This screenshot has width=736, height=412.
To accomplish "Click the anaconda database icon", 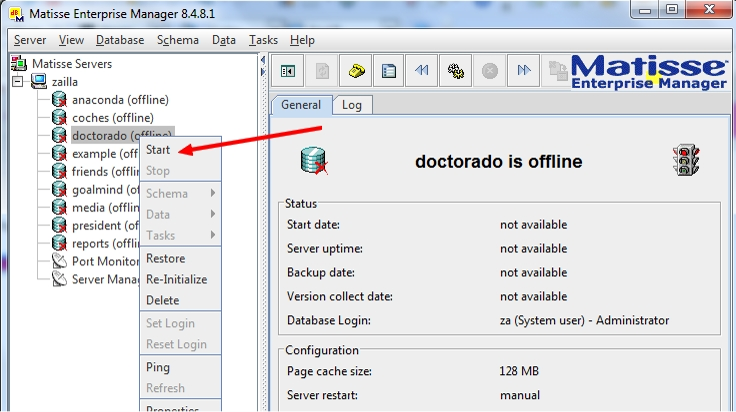I will 59,99.
